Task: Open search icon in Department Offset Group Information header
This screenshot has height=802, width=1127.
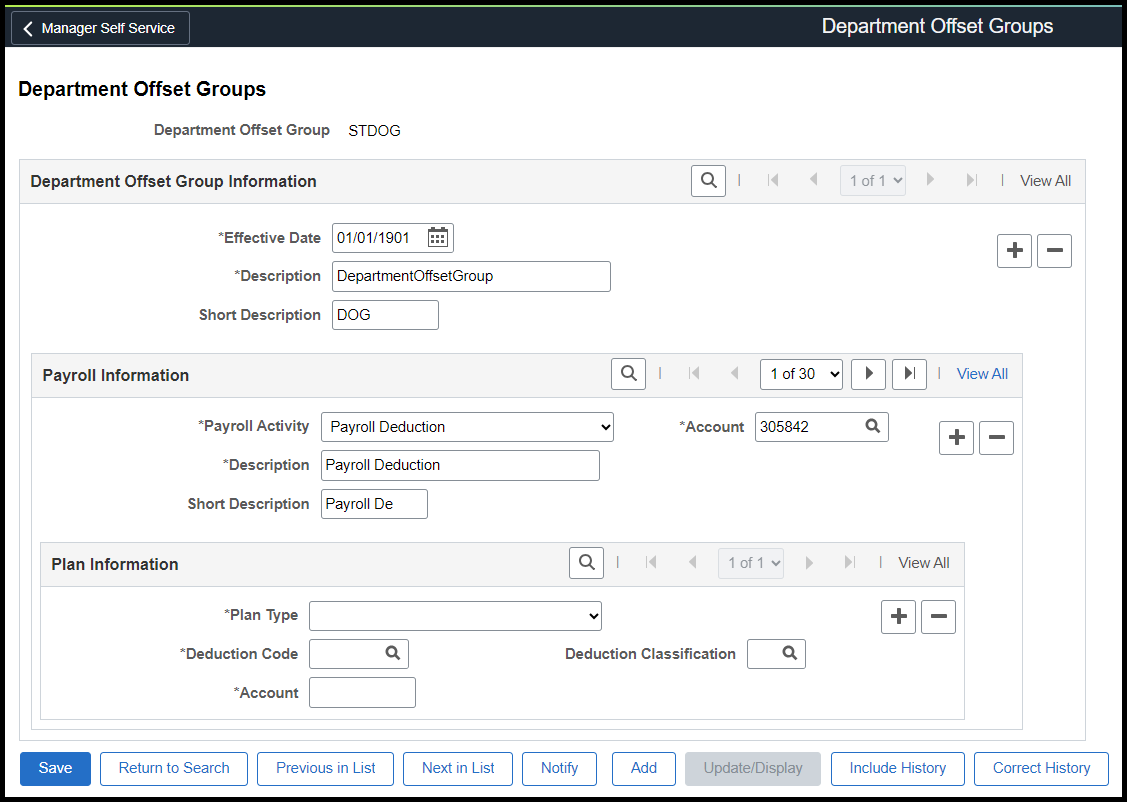Action: [708, 180]
